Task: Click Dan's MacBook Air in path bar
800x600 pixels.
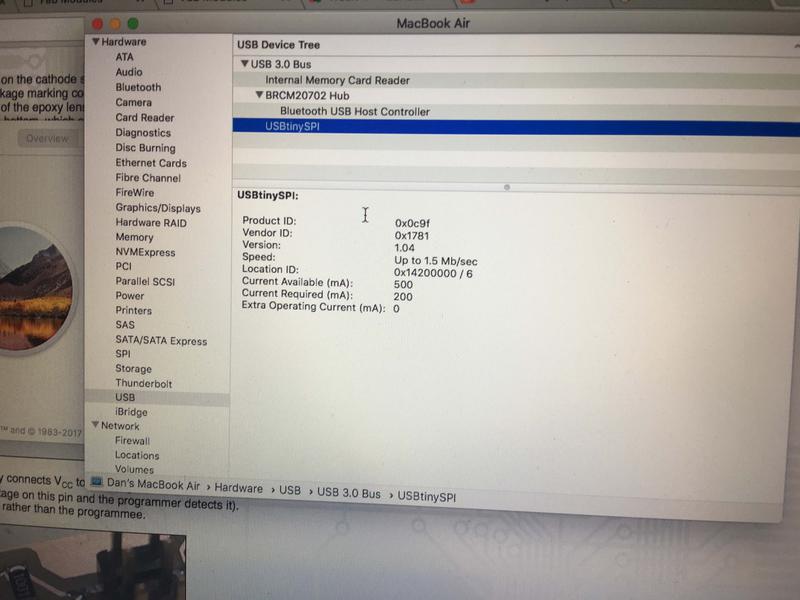Action: tap(153, 485)
